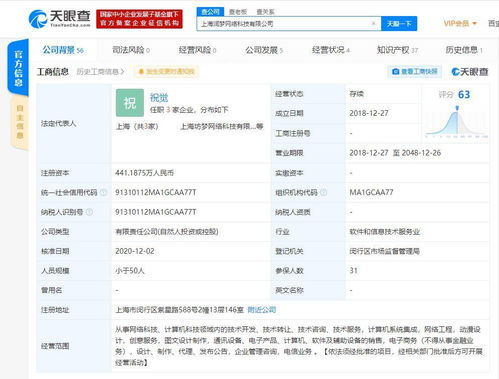Click the 天眼查 watermark logo beside the snapshot button

pyautogui.click(x=470, y=72)
